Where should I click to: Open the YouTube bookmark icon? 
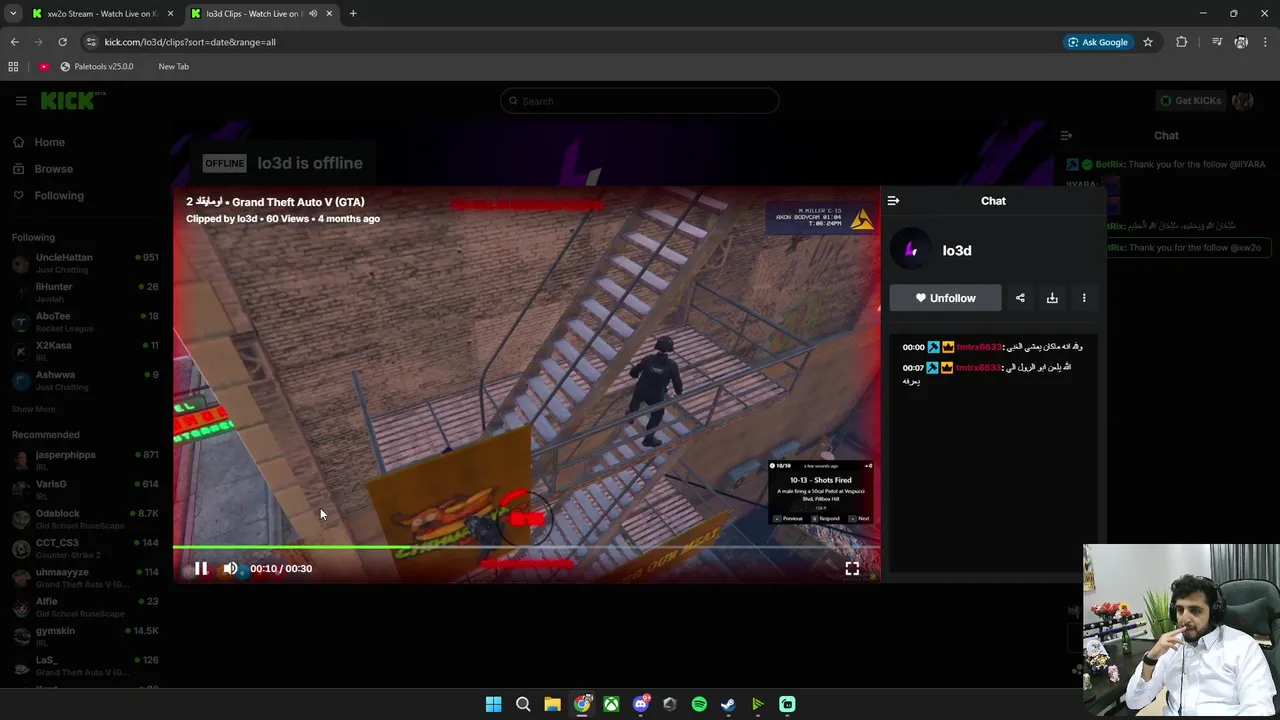(44, 67)
